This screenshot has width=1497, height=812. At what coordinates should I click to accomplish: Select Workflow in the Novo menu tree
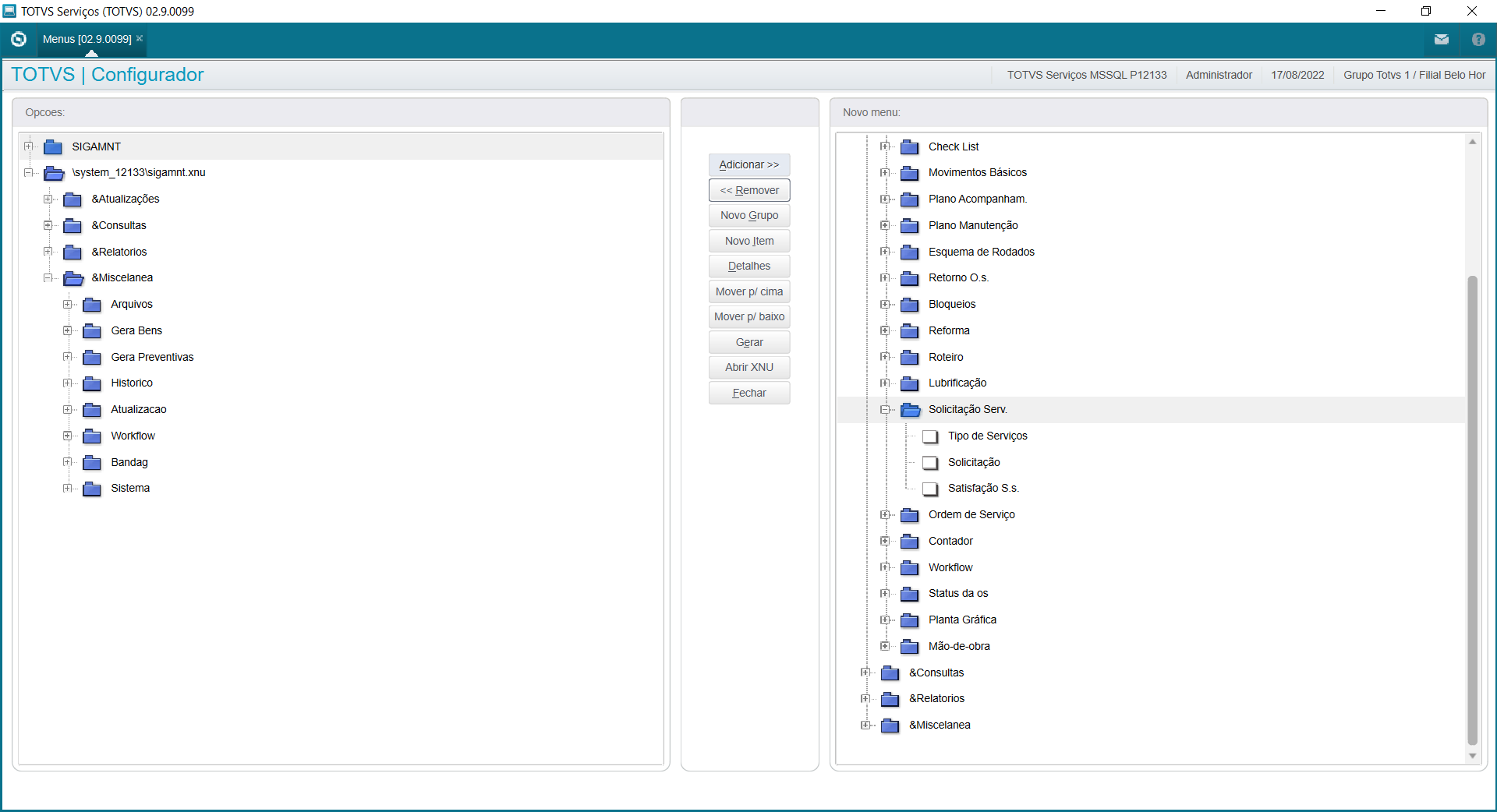pyautogui.click(x=950, y=567)
